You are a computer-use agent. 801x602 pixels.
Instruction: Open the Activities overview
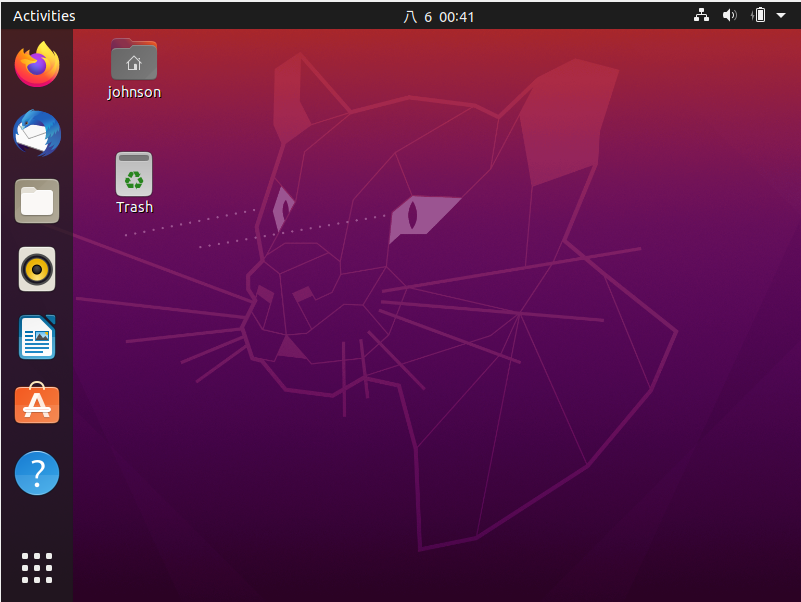(x=44, y=16)
